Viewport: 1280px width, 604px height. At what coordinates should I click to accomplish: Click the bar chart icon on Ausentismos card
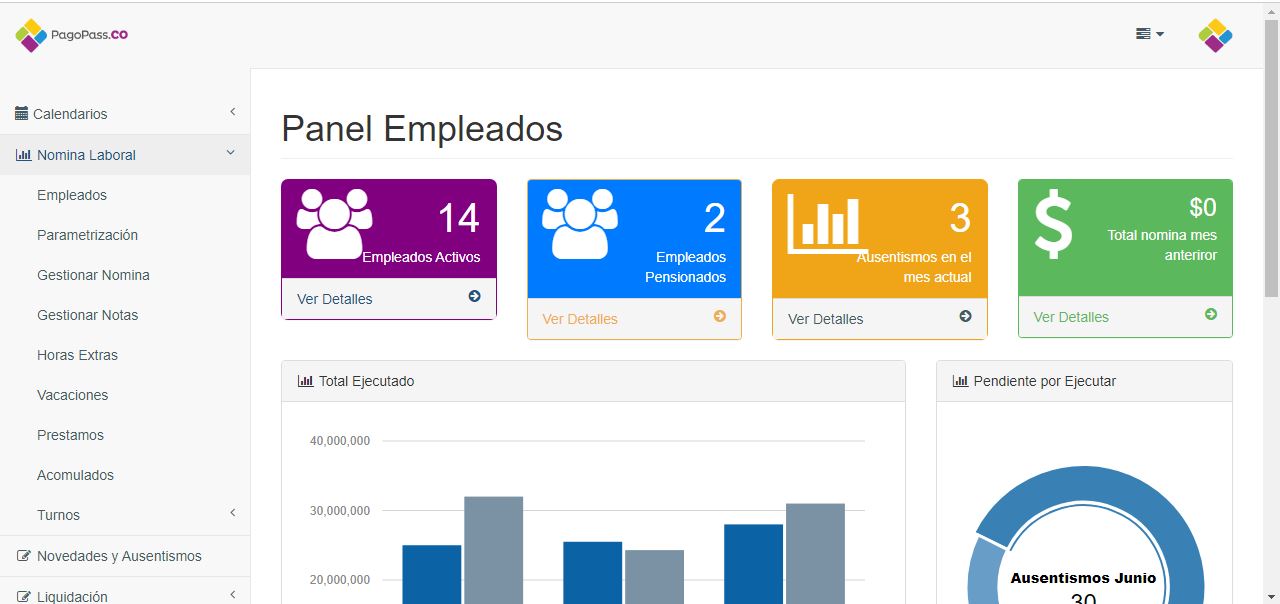click(826, 222)
